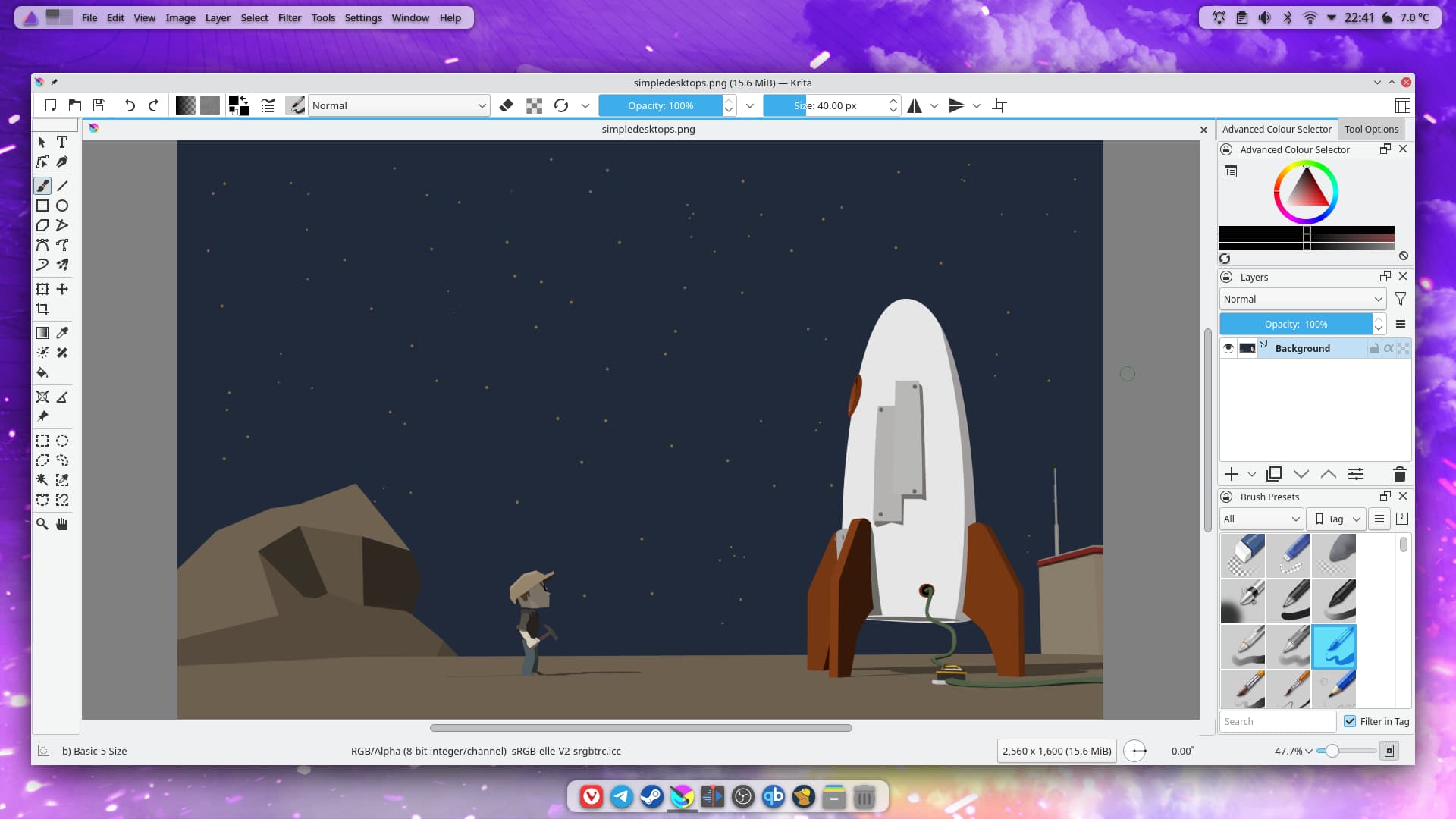Toggle horizontal mirror in the toolbar
This screenshot has height=819, width=1456.
[915, 105]
